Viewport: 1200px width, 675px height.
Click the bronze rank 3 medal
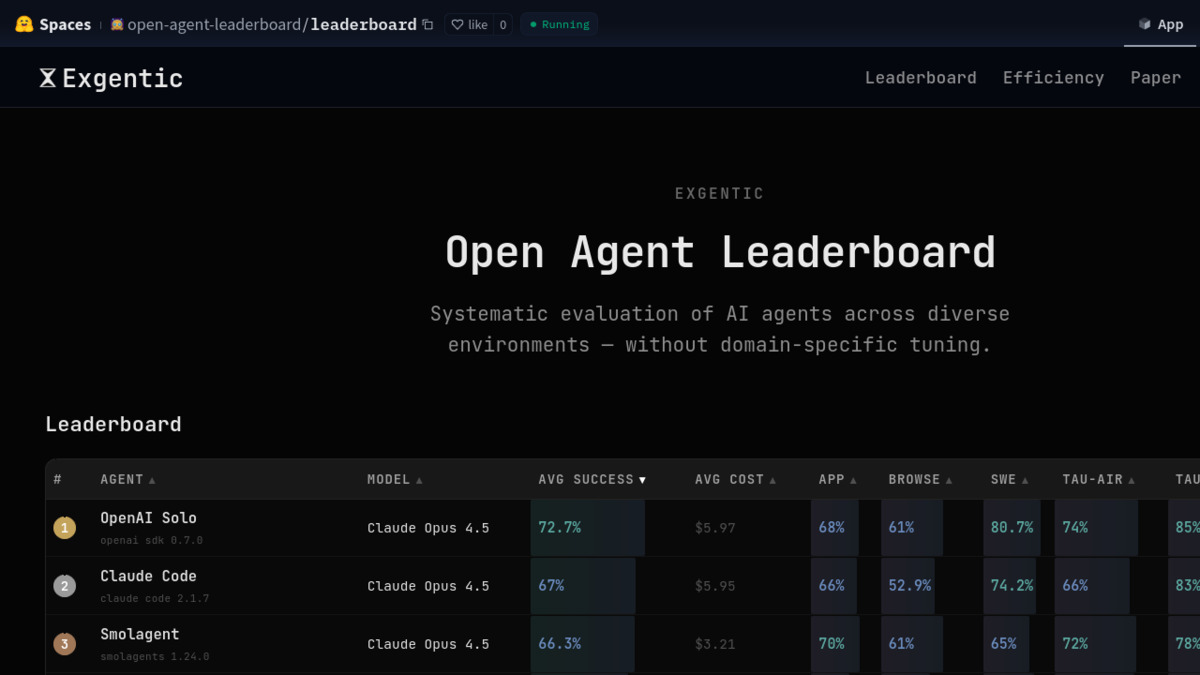[64, 644]
